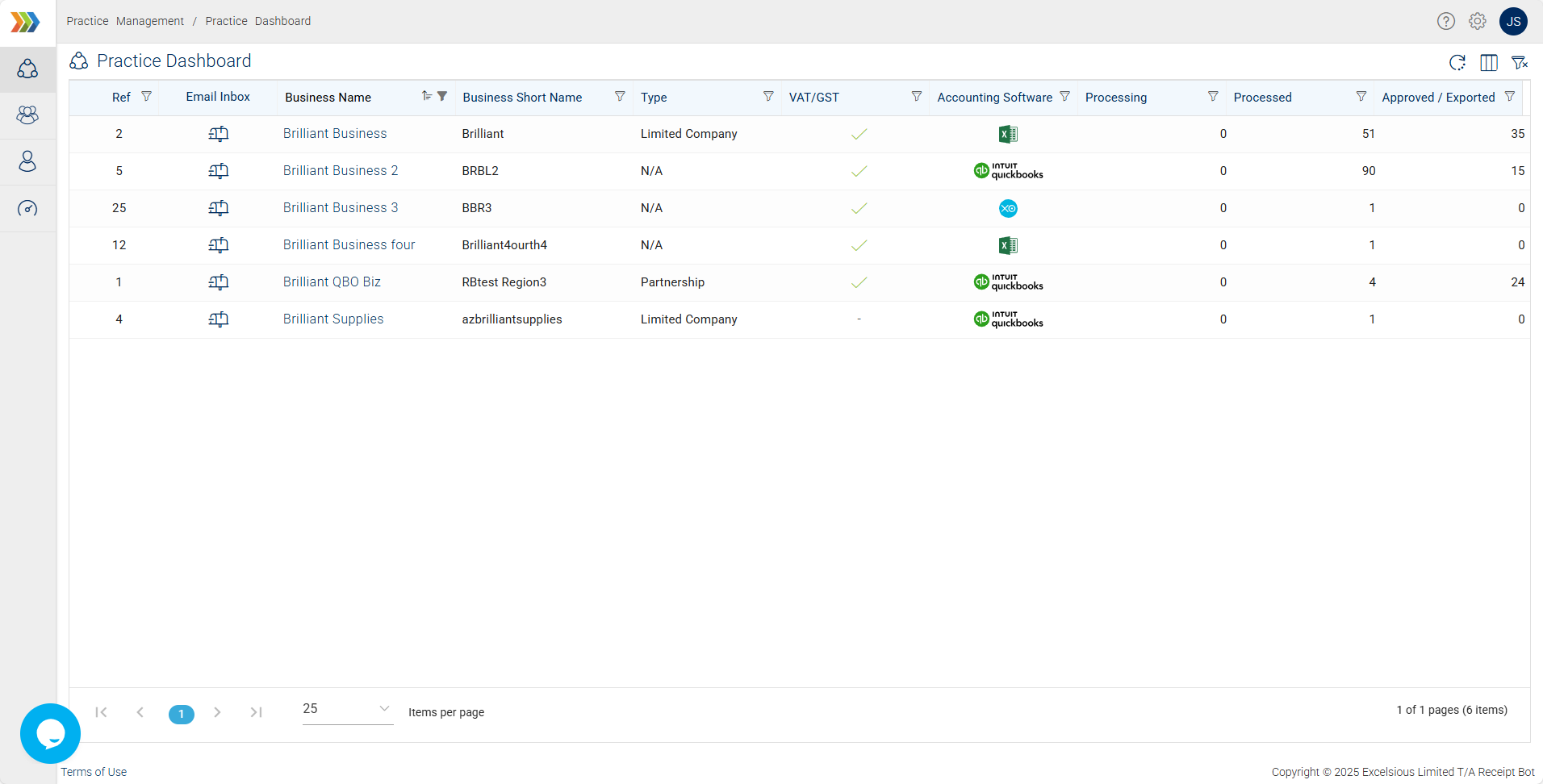Open Ref column filter

[146, 97]
